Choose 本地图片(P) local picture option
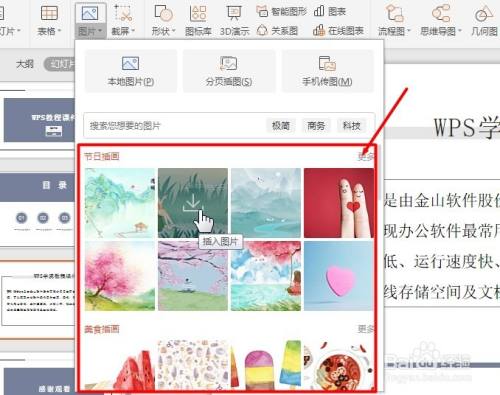500x395 pixels. tap(131, 71)
